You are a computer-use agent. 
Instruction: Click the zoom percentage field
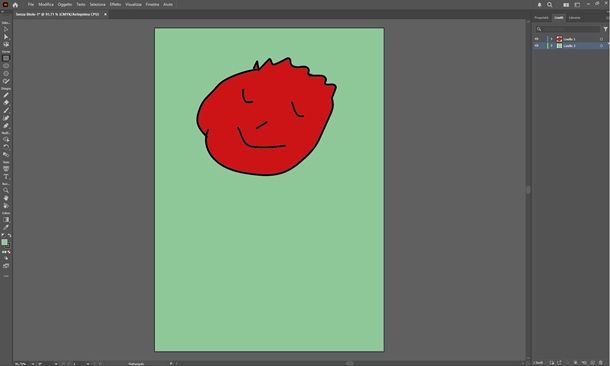22,364
